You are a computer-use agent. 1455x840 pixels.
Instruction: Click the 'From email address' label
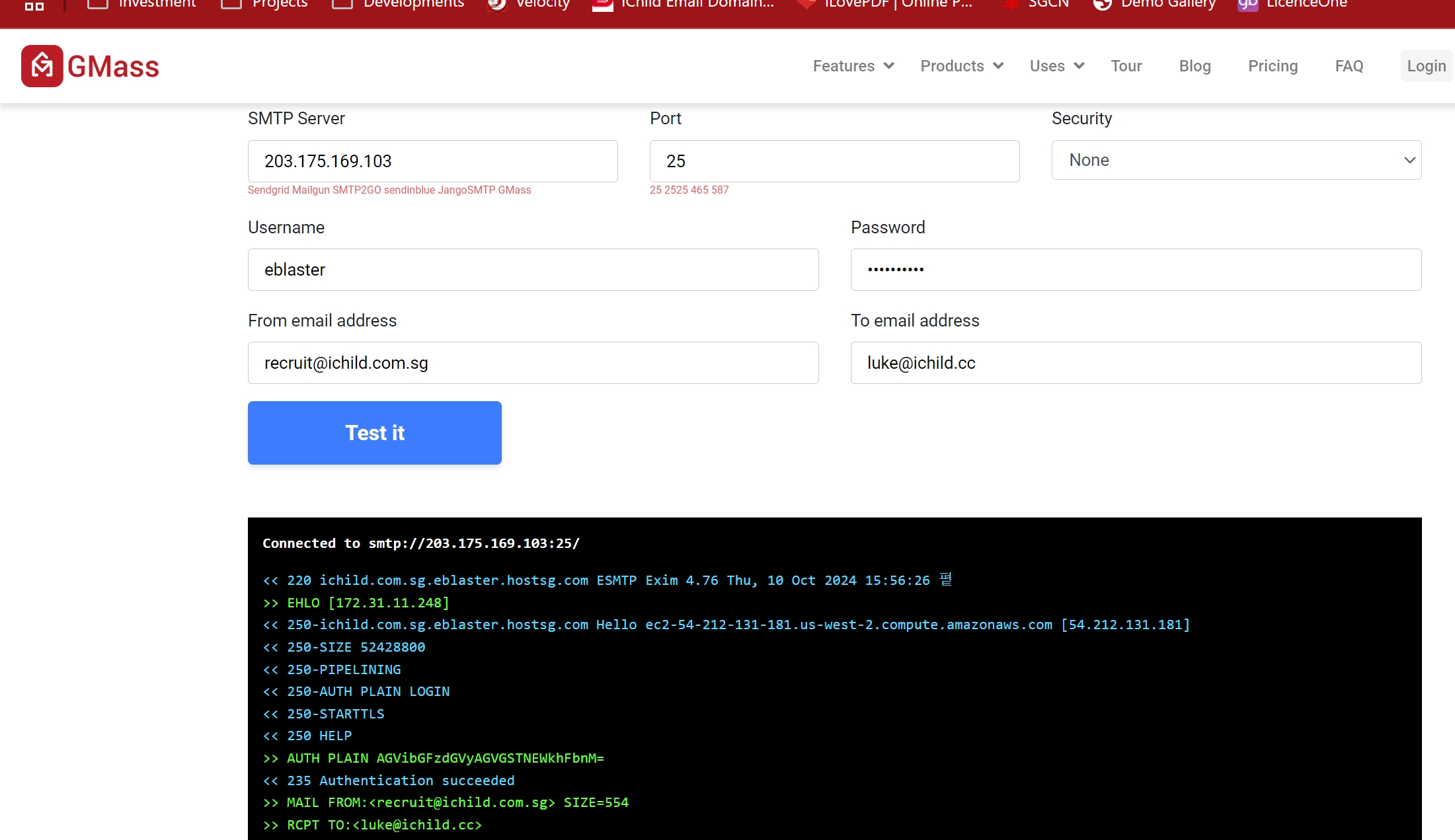(323, 321)
